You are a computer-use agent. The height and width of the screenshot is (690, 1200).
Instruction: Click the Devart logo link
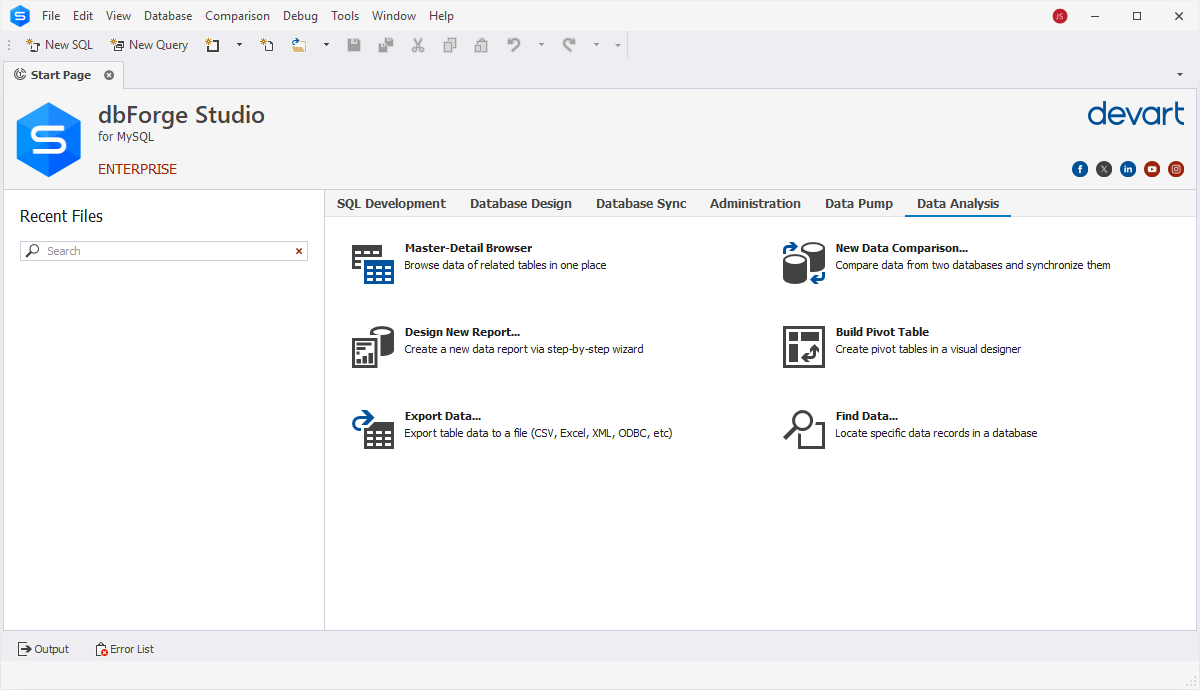(x=1136, y=113)
